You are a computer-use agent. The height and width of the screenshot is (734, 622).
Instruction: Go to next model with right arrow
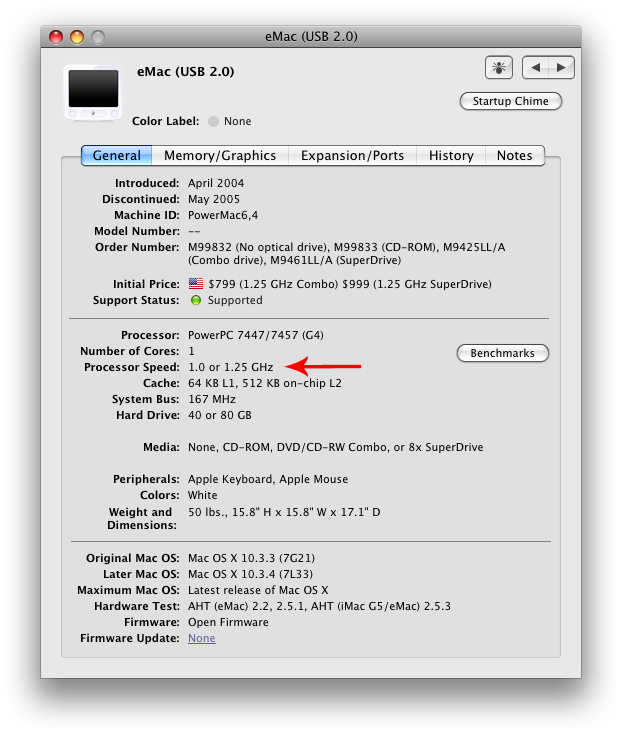click(561, 67)
